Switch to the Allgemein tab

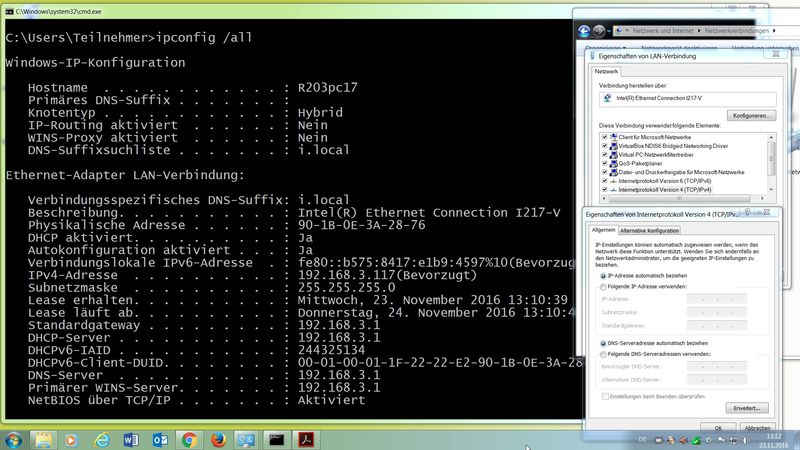click(x=603, y=230)
